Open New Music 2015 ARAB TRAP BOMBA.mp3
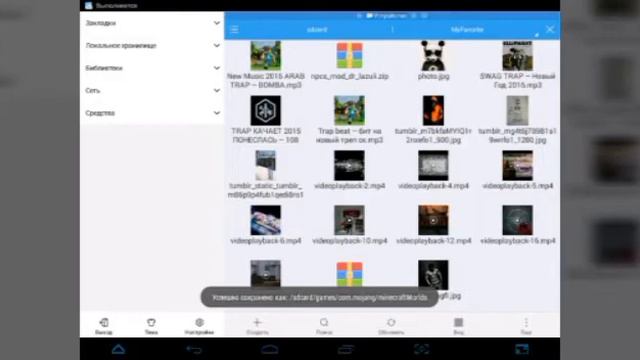The image size is (640, 360). click(x=266, y=65)
